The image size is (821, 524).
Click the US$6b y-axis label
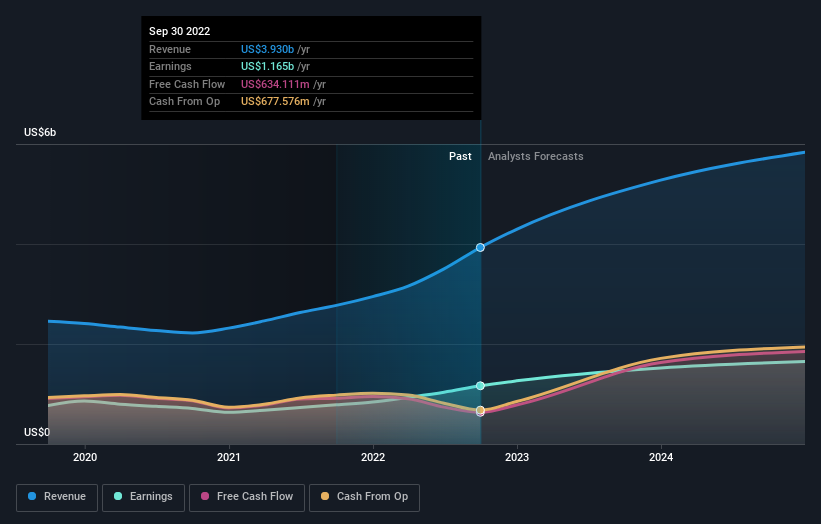pyautogui.click(x=40, y=132)
